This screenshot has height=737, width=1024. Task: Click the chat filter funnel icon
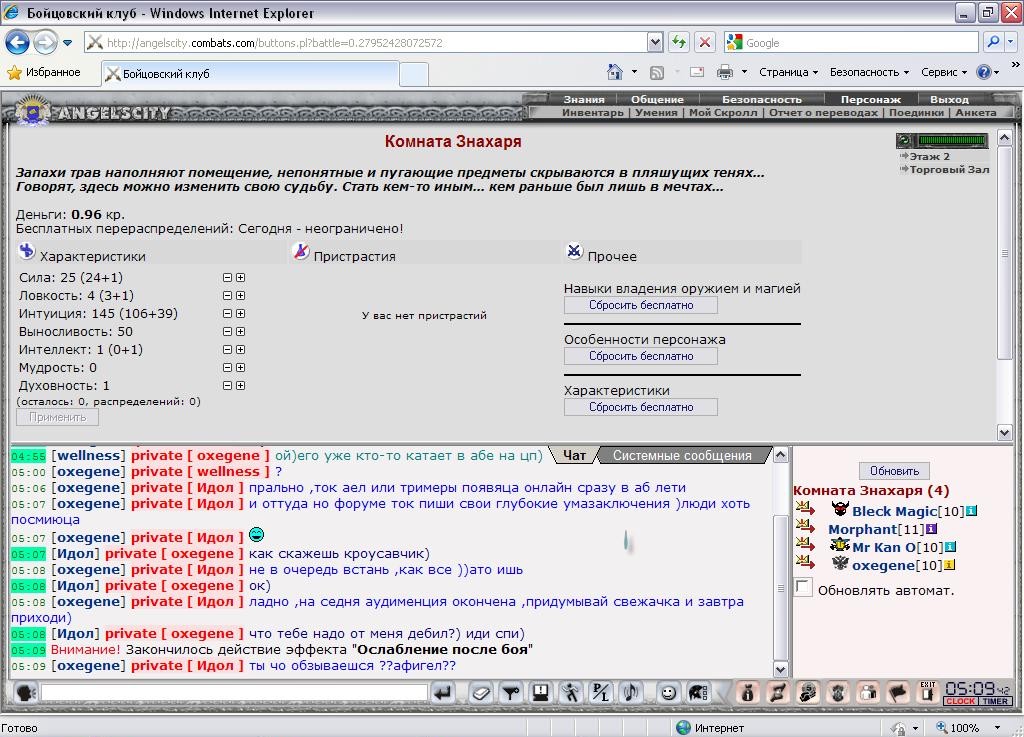click(x=511, y=693)
